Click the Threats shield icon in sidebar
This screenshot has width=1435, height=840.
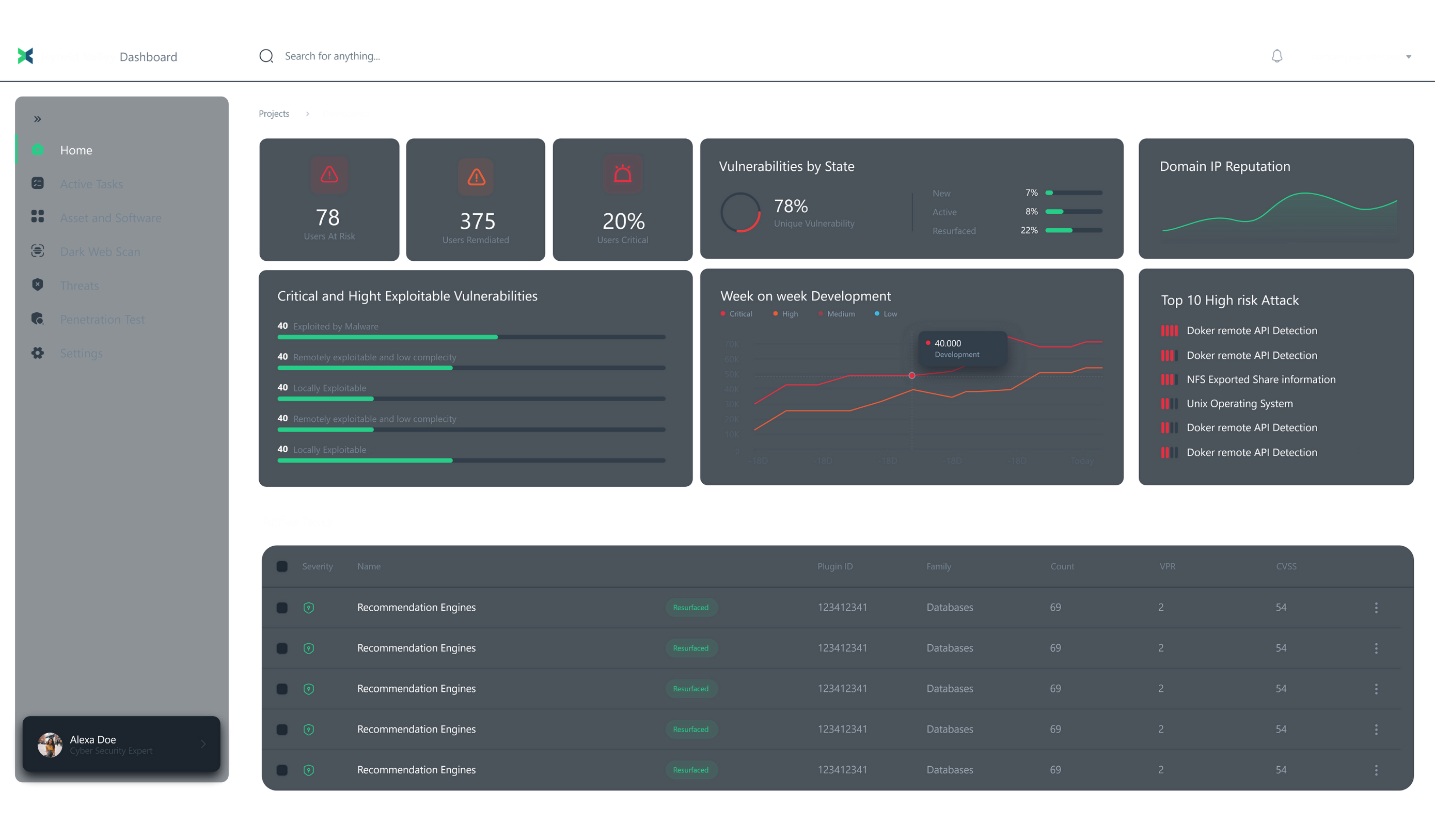click(x=38, y=285)
